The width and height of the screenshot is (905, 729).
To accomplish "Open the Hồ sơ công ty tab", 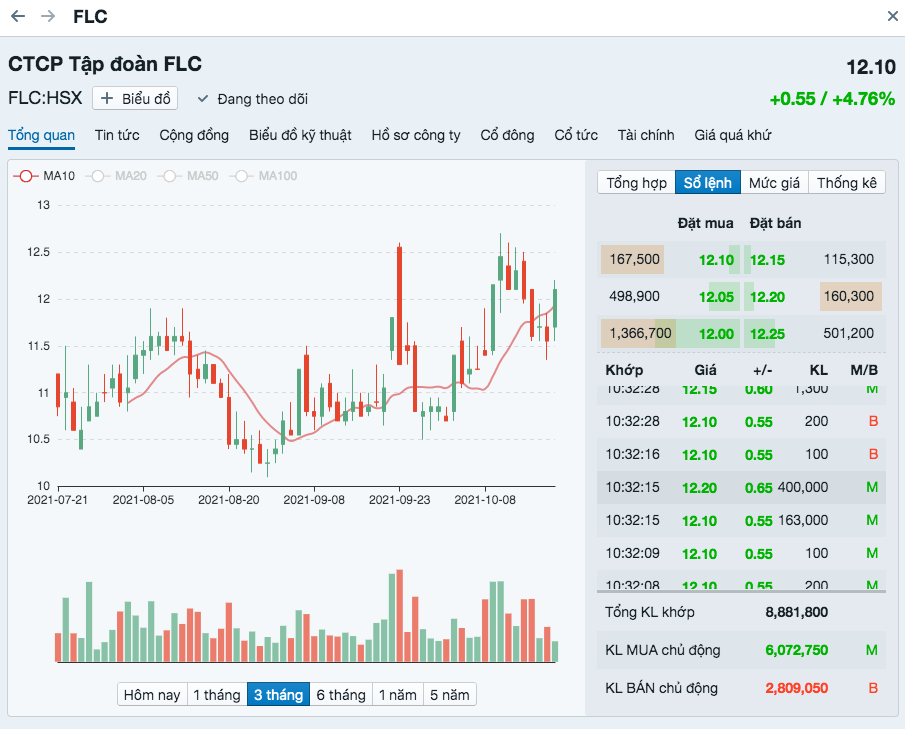I will coord(416,135).
